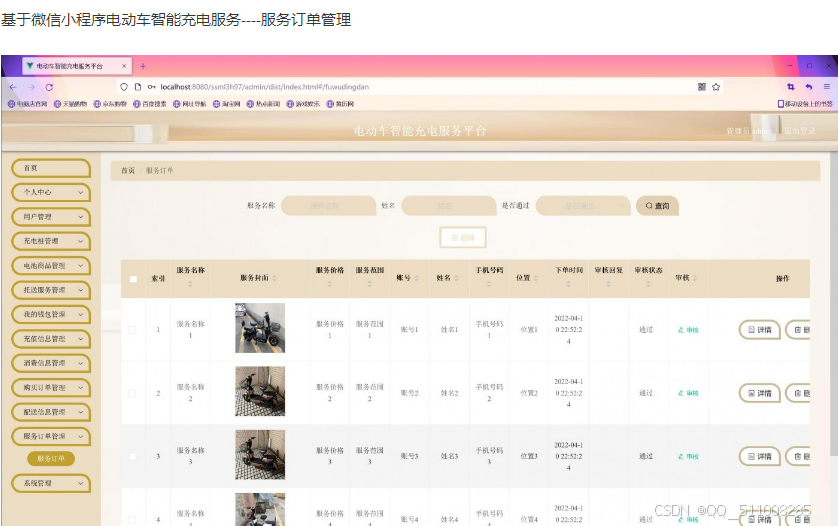This screenshot has height=526, width=838.
Task: Bookmark the page with the star icon
Action: point(716,87)
